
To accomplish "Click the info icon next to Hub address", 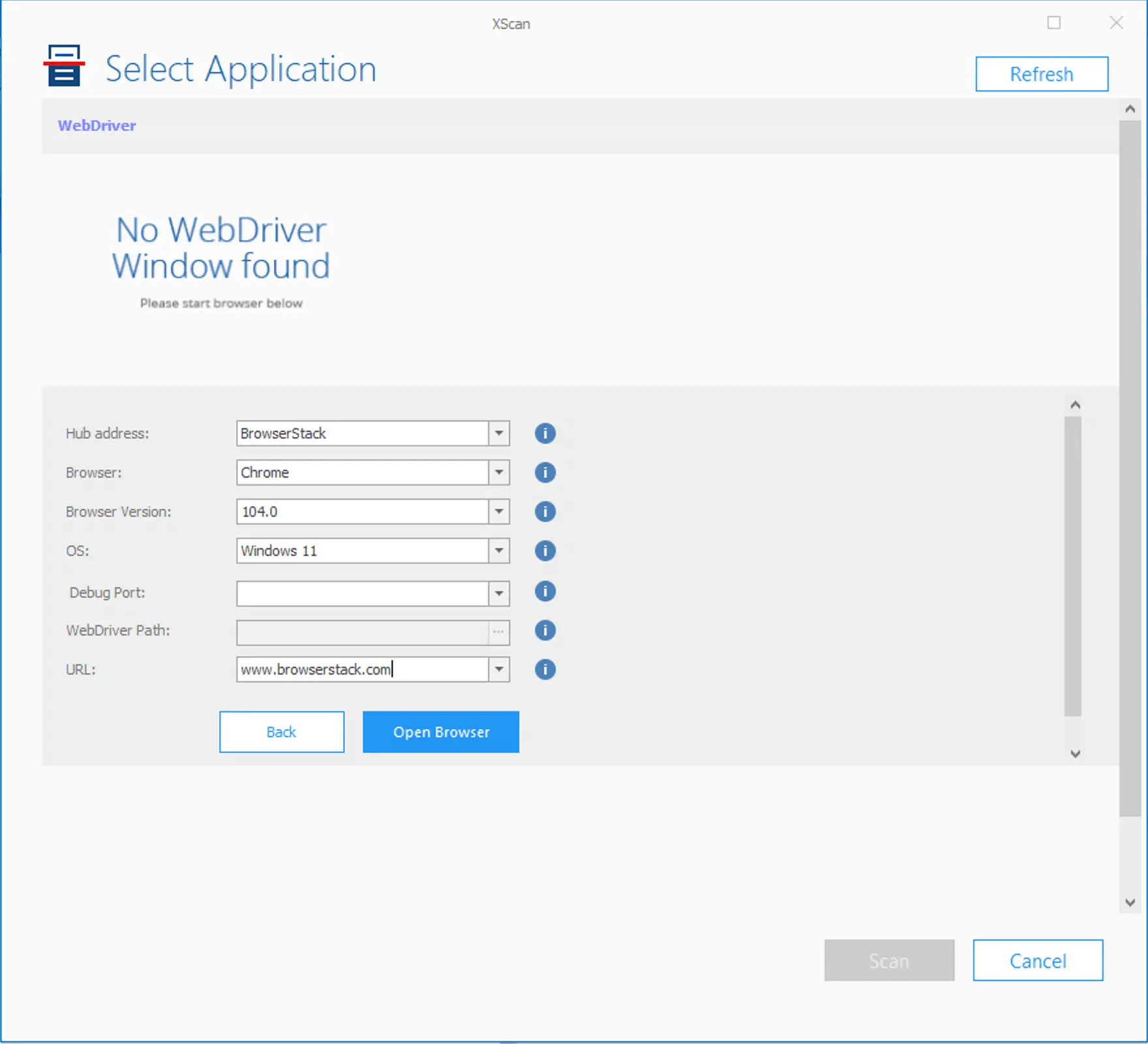I will click(545, 433).
